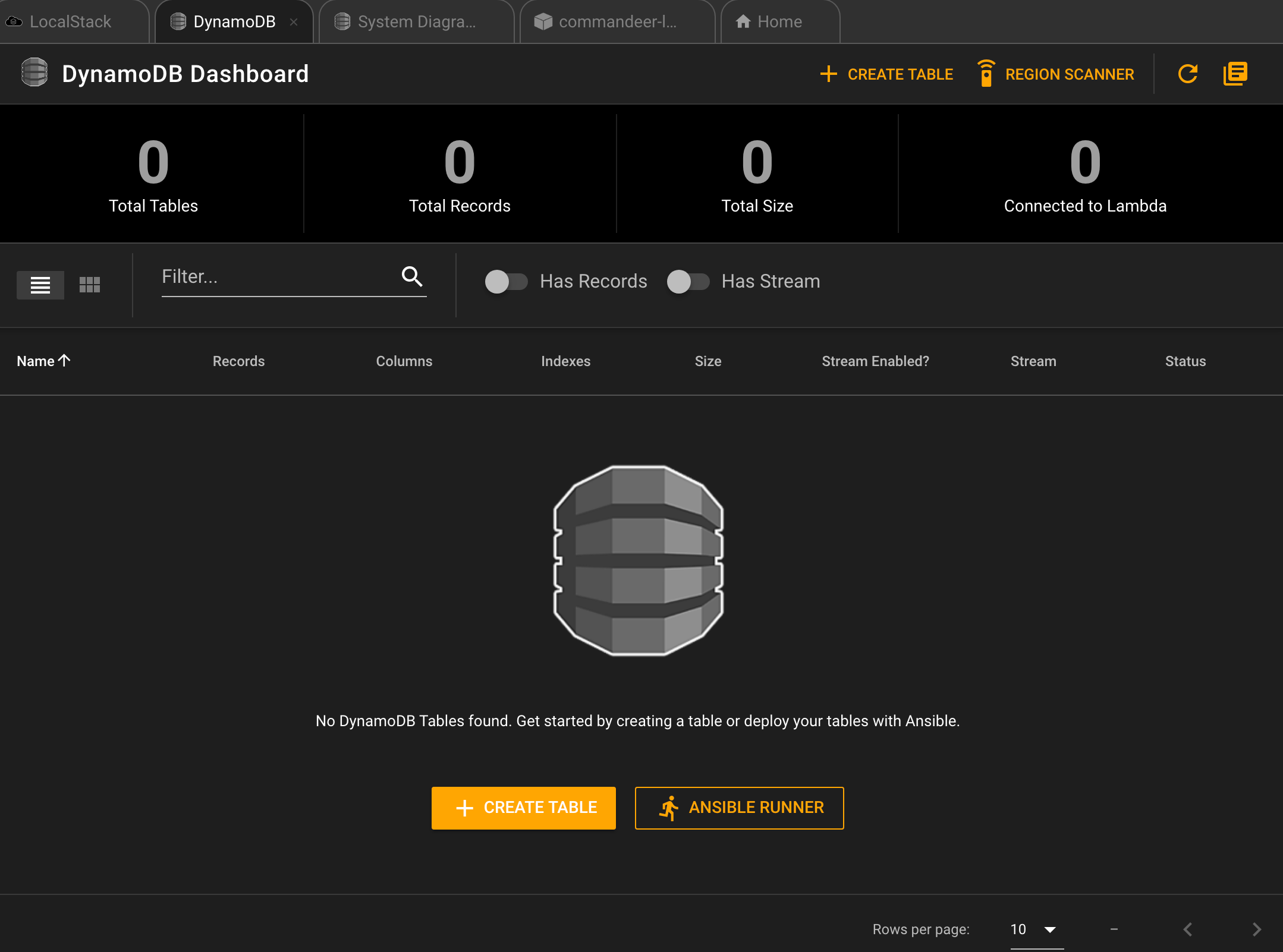The height and width of the screenshot is (952, 1283).
Task: Toggle the Has Records switch
Action: point(506,281)
